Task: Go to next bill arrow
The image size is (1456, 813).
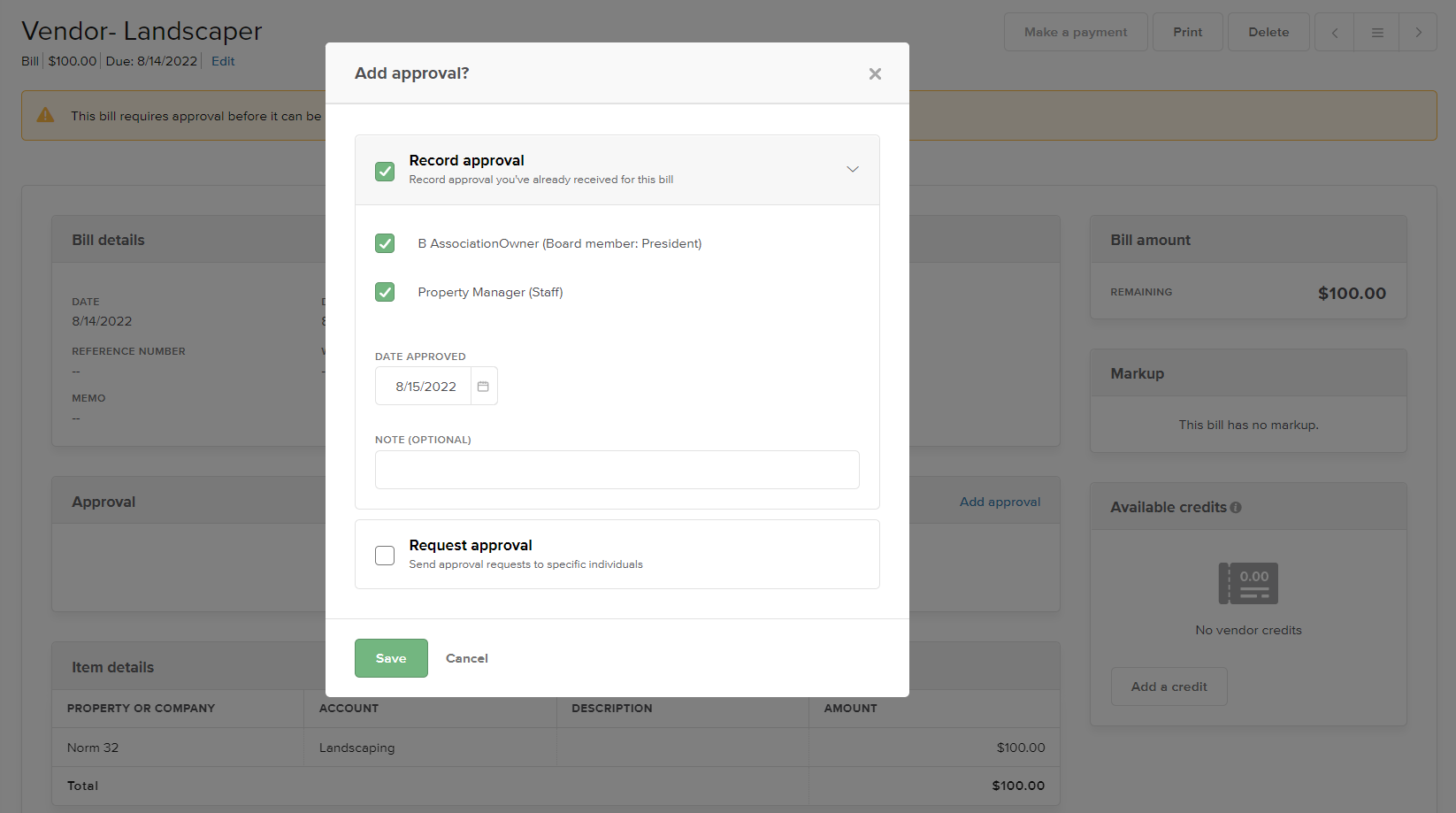Action: 1418,33
